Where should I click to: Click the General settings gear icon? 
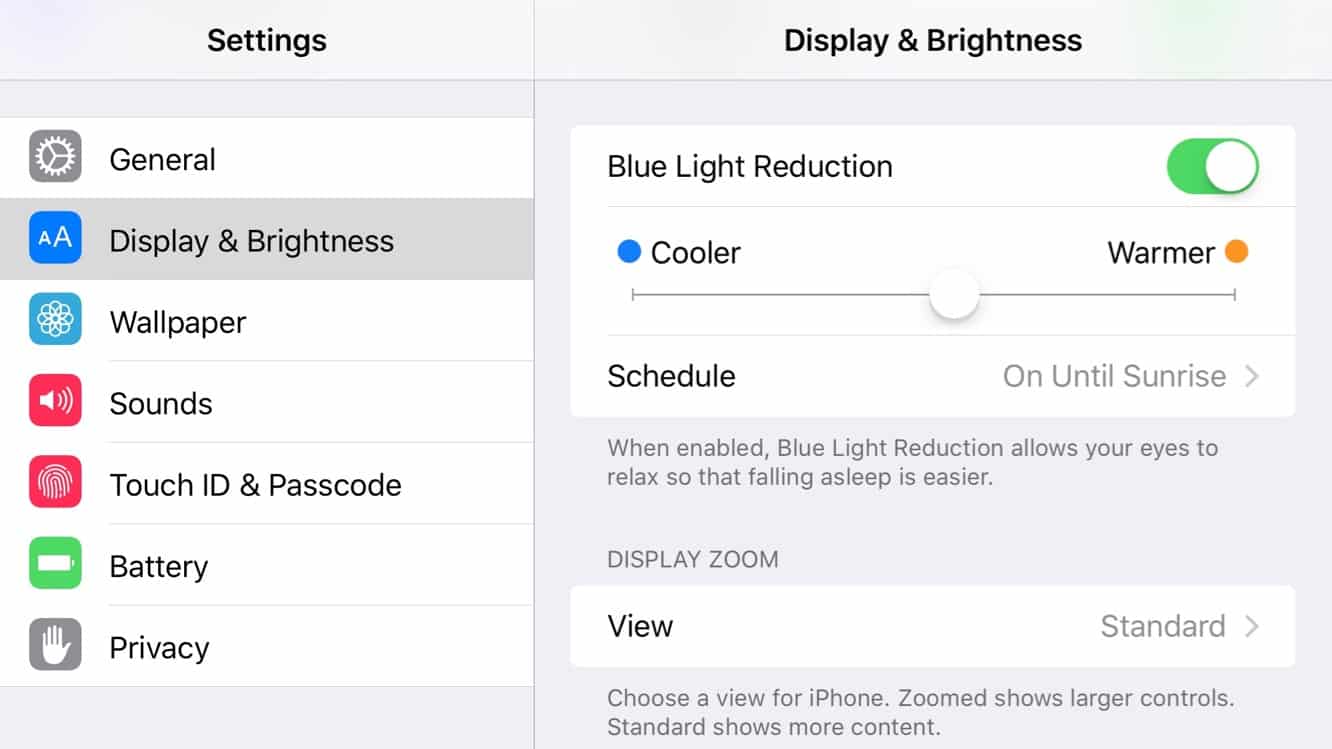coord(55,158)
